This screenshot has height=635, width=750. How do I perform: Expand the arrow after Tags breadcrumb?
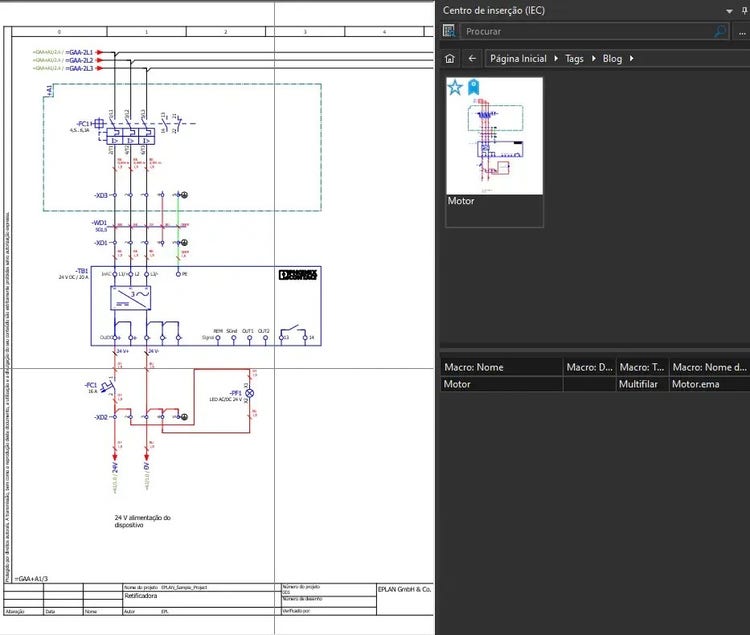click(x=593, y=58)
